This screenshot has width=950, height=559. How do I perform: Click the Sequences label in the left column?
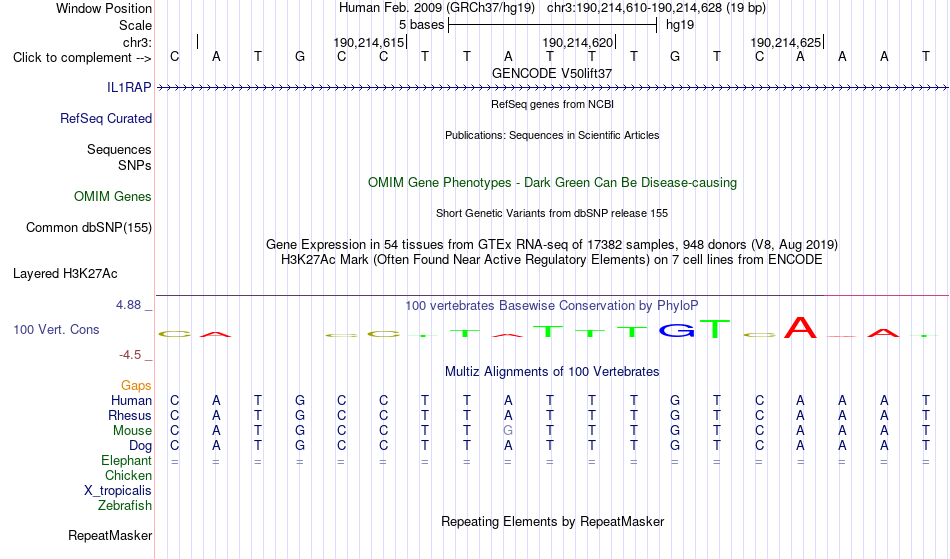(x=119, y=149)
